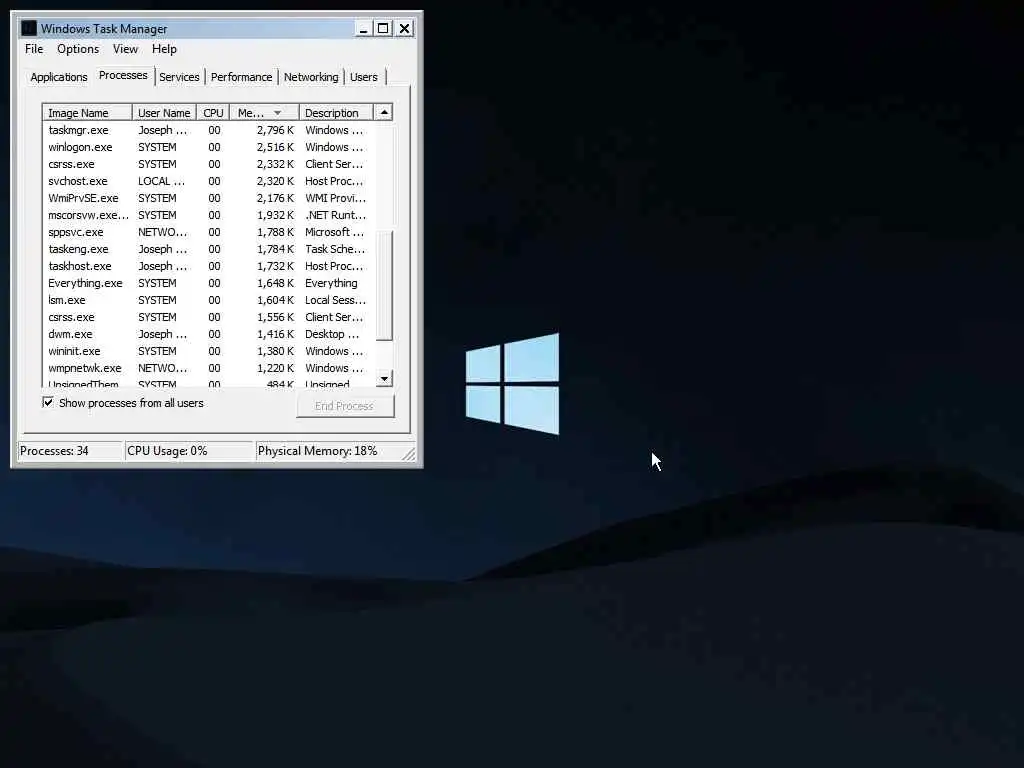This screenshot has width=1024, height=768.
Task: Close the Task Manager window
Action: tap(404, 29)
